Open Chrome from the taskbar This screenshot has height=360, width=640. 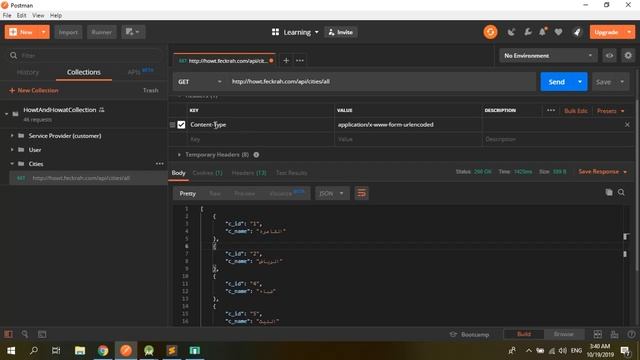click(103, 351)
